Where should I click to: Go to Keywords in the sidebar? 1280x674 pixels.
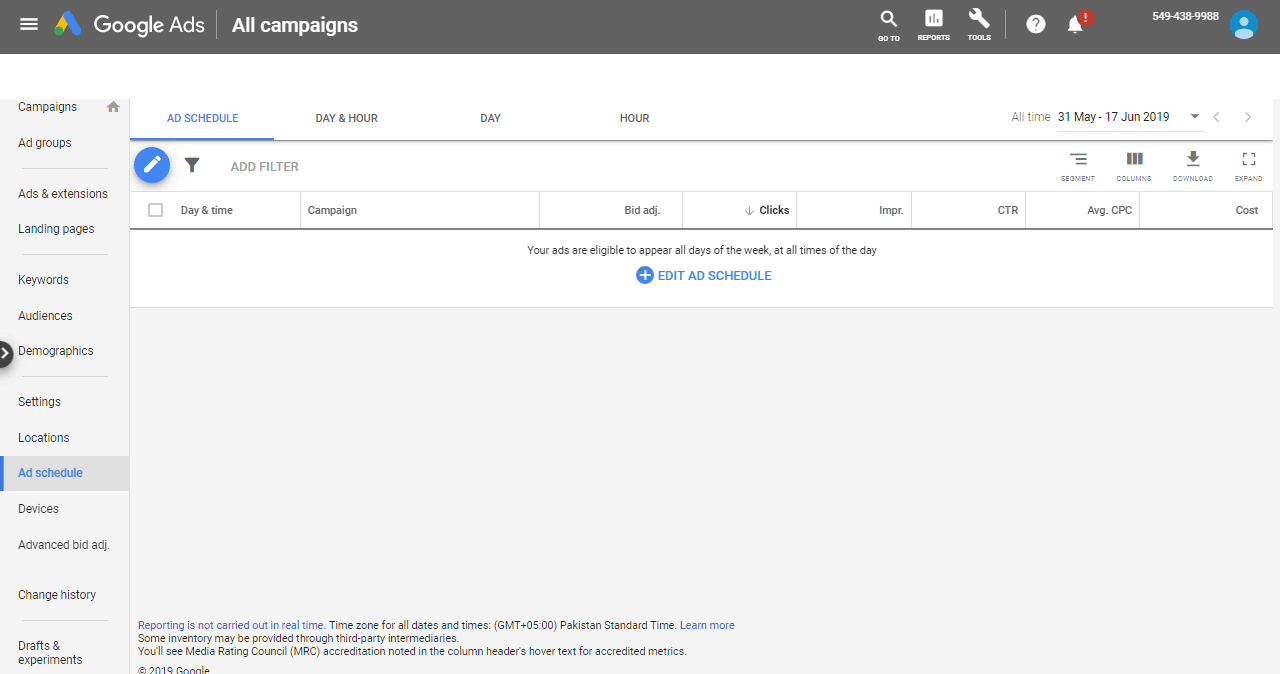(x=43, y=280)
